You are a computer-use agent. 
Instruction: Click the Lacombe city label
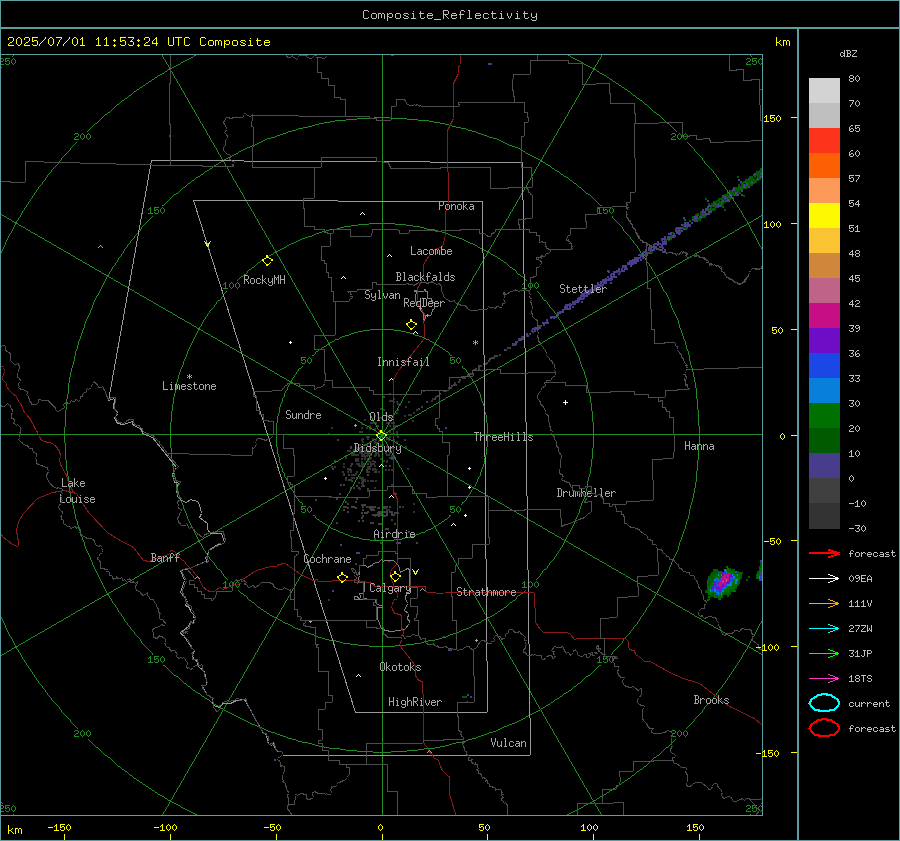coord(431,251)
